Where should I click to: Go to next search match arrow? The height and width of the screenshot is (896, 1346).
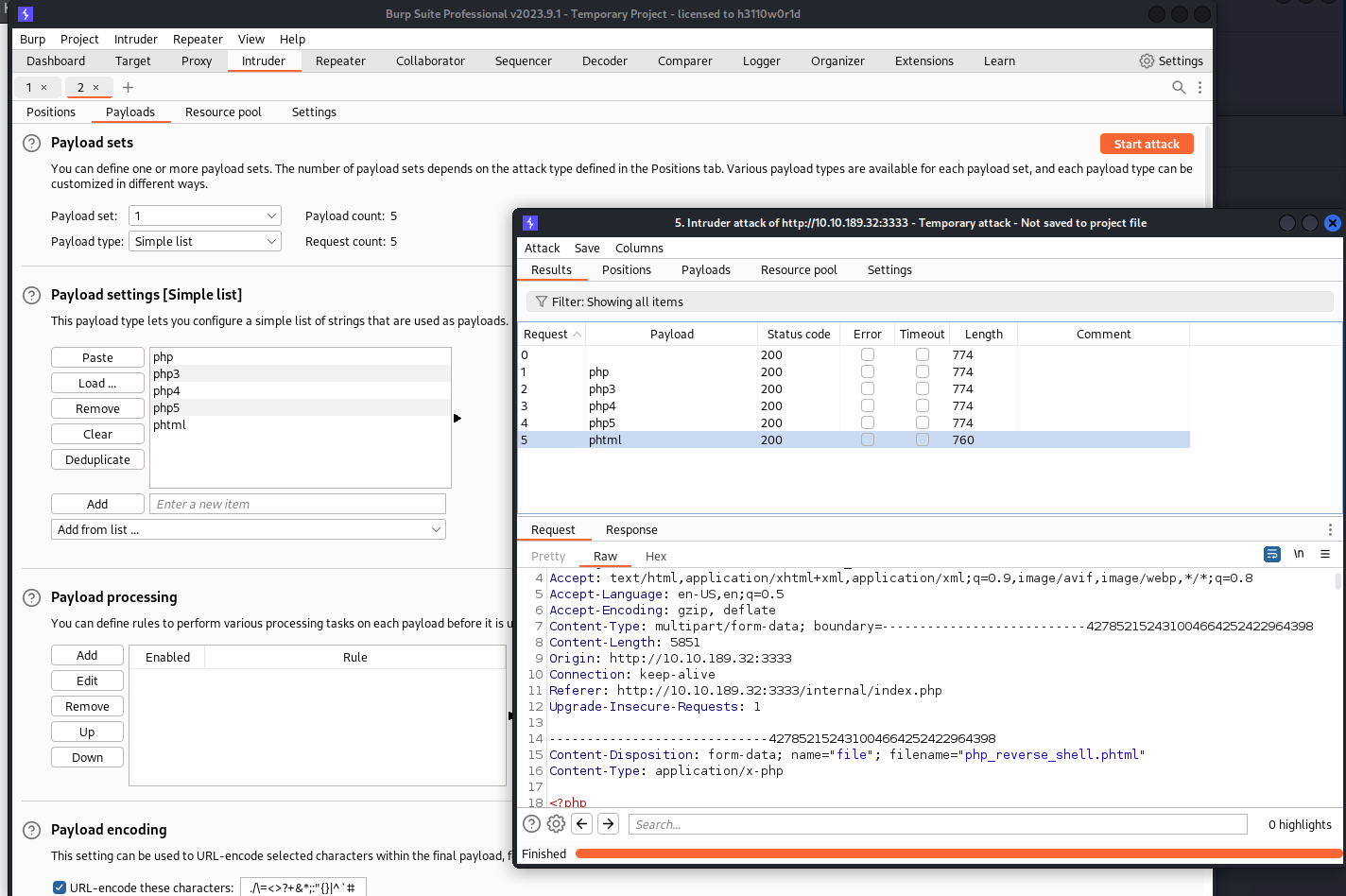pyautogui.click(x=609, y=824)
